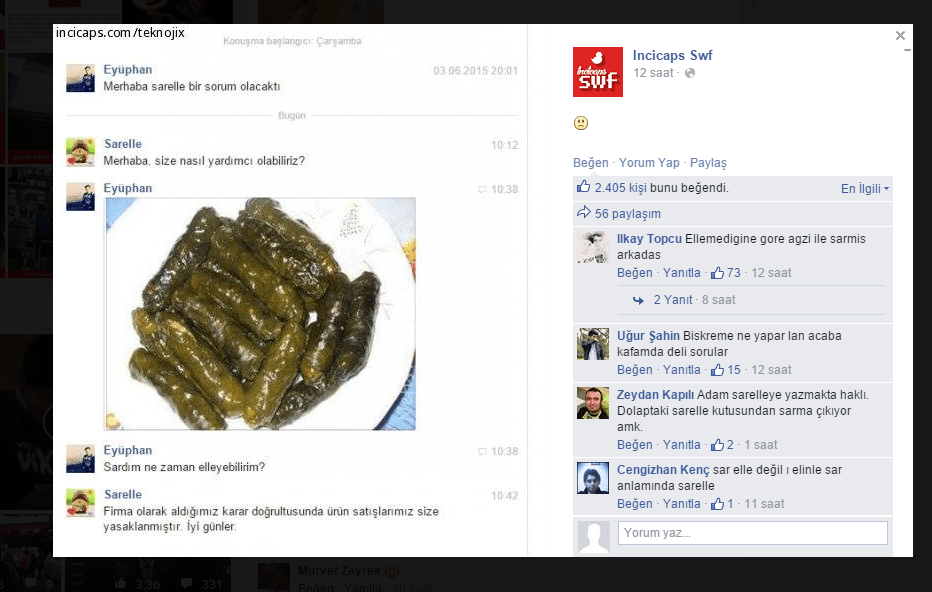Click the frowning emoticon in the post
Viewport: 932px width, 592px height.
tap(579, 122)
